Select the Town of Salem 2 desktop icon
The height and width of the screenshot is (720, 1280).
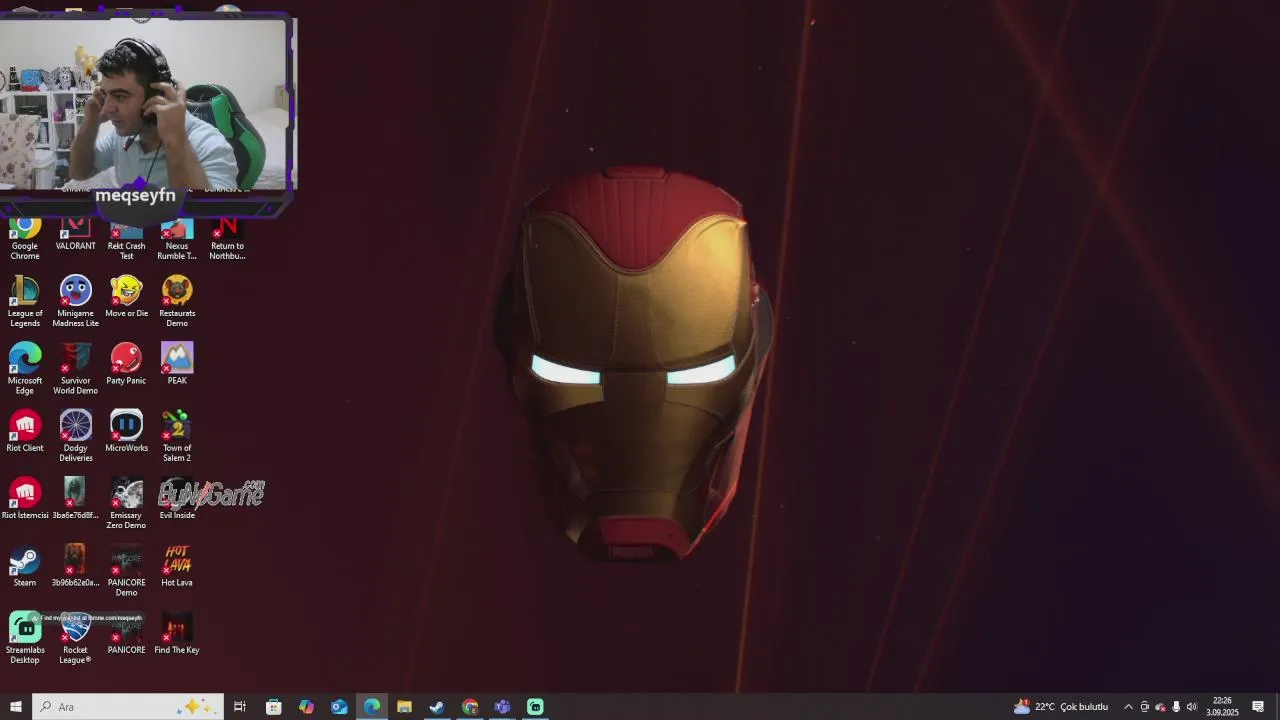177,436
